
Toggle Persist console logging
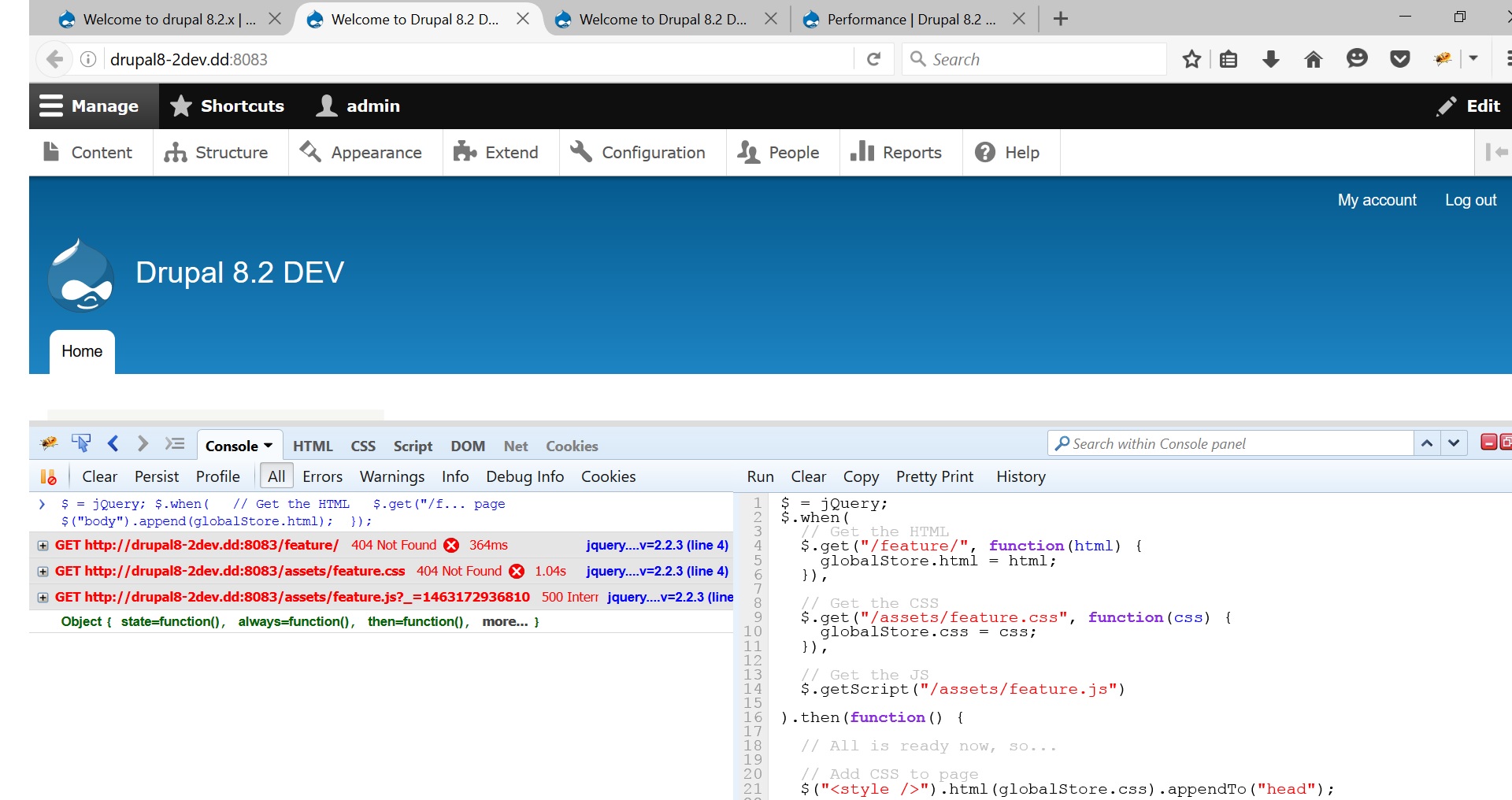click(157, 476)
